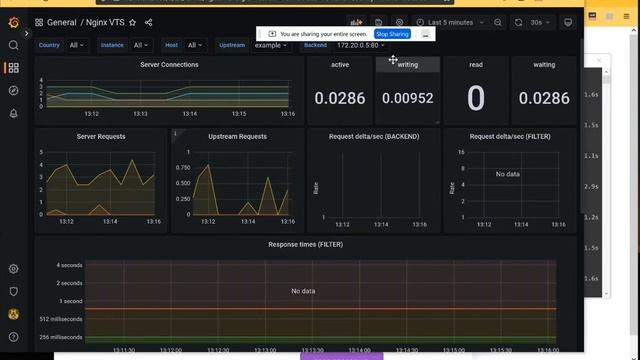Image resolution: width=640 pixels, height=360 pixels.
Task: Click the Grafana logo in the sidebar
Action: (x=13, y=22)
